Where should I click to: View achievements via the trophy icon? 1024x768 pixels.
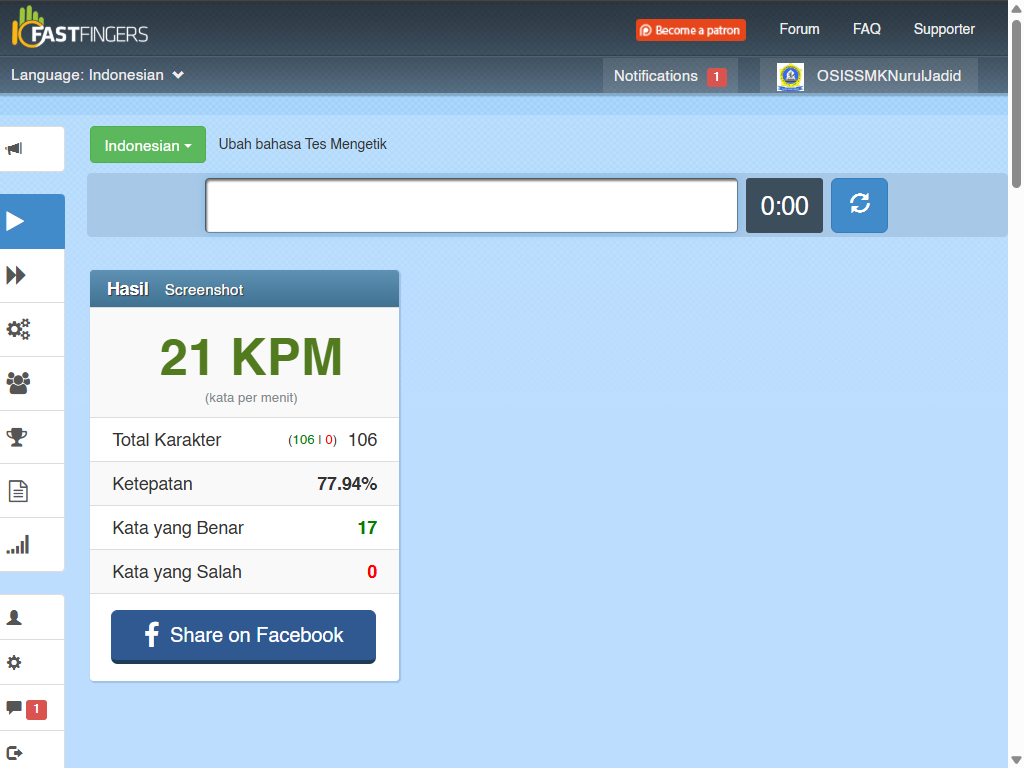click(18, 437)
